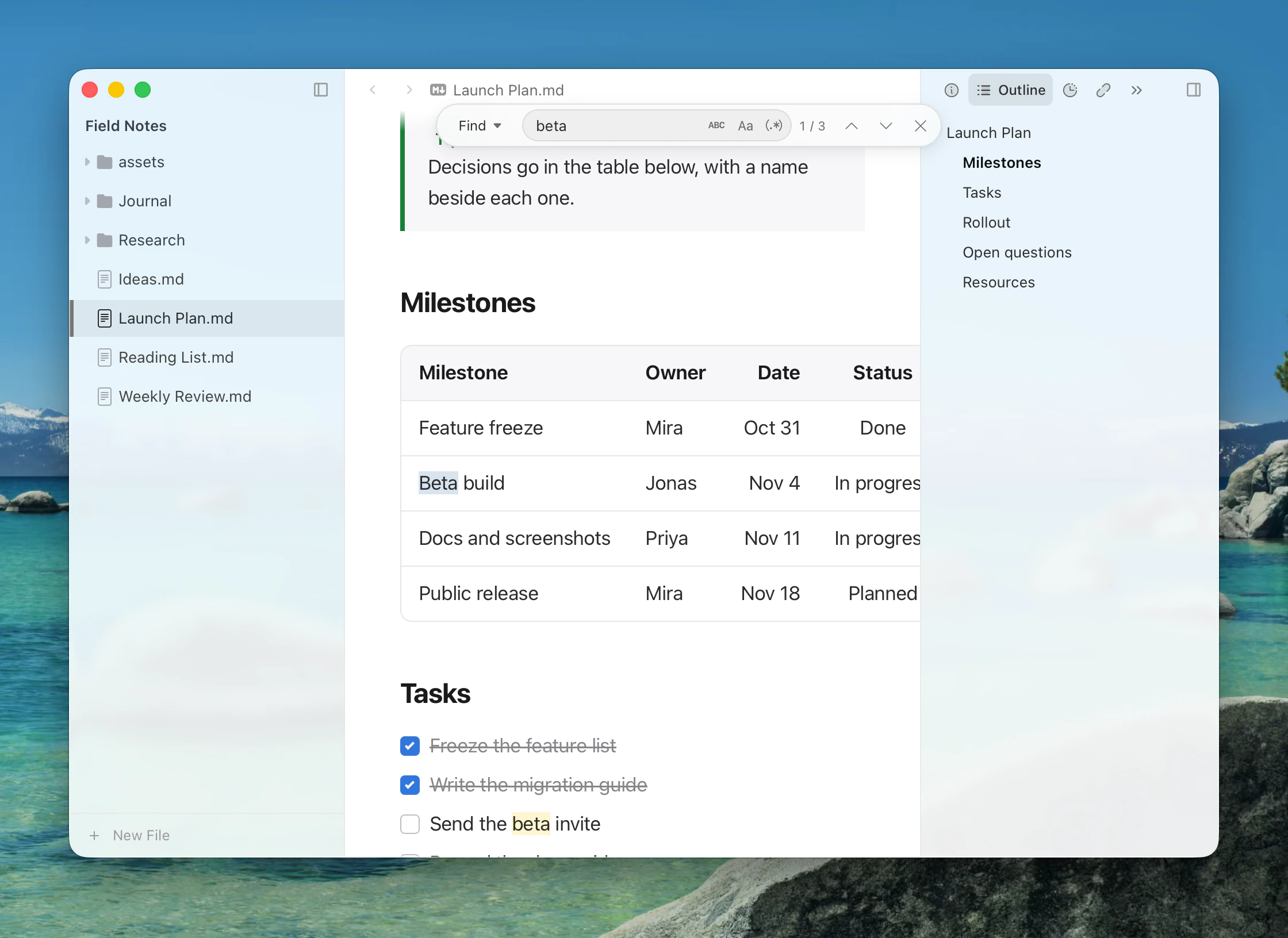Go forward with the right navigation arrow
The image size is (1288, 938).
[x=409, y=90]
